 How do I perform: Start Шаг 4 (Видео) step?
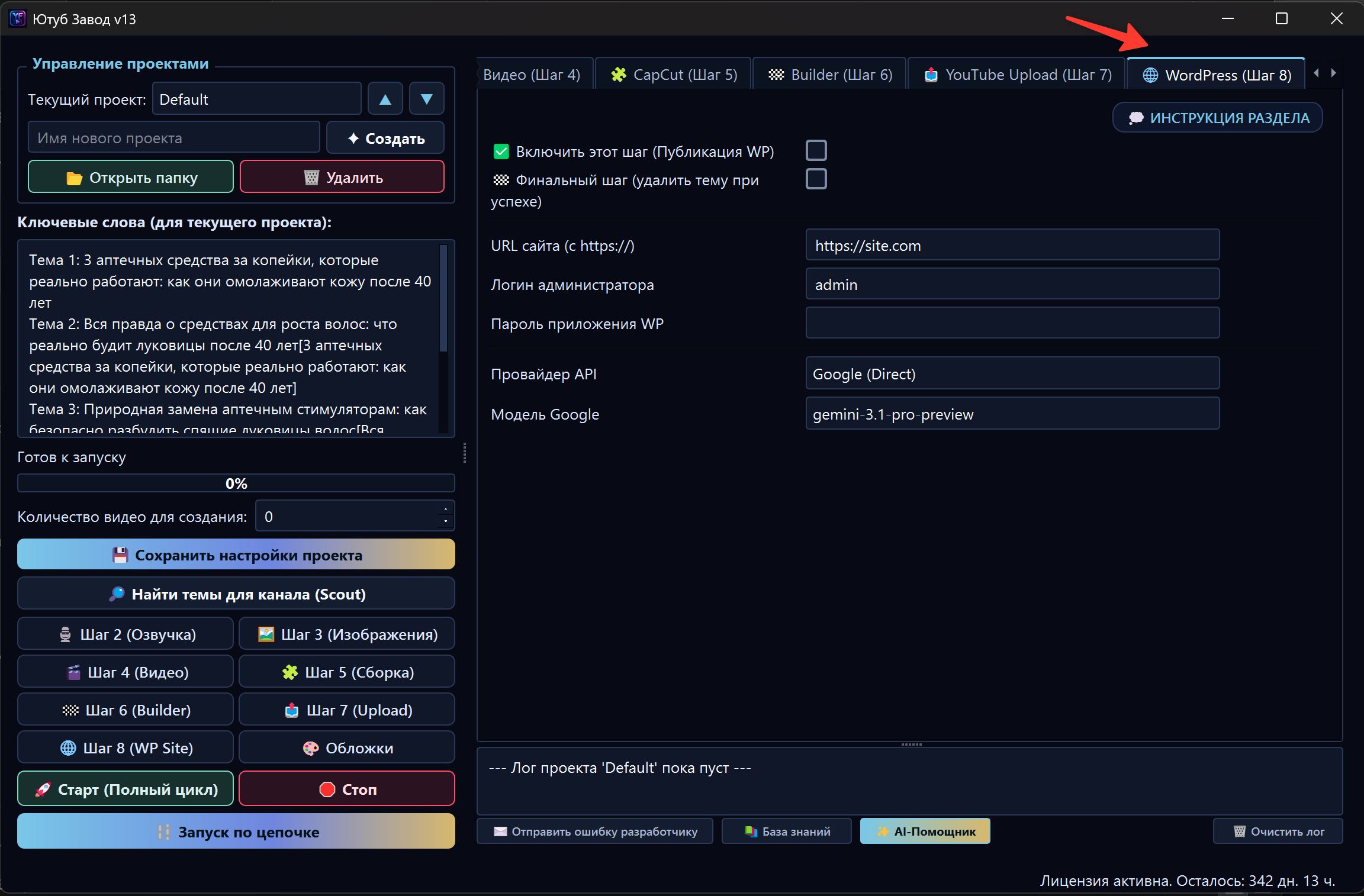tap(126, 672)
